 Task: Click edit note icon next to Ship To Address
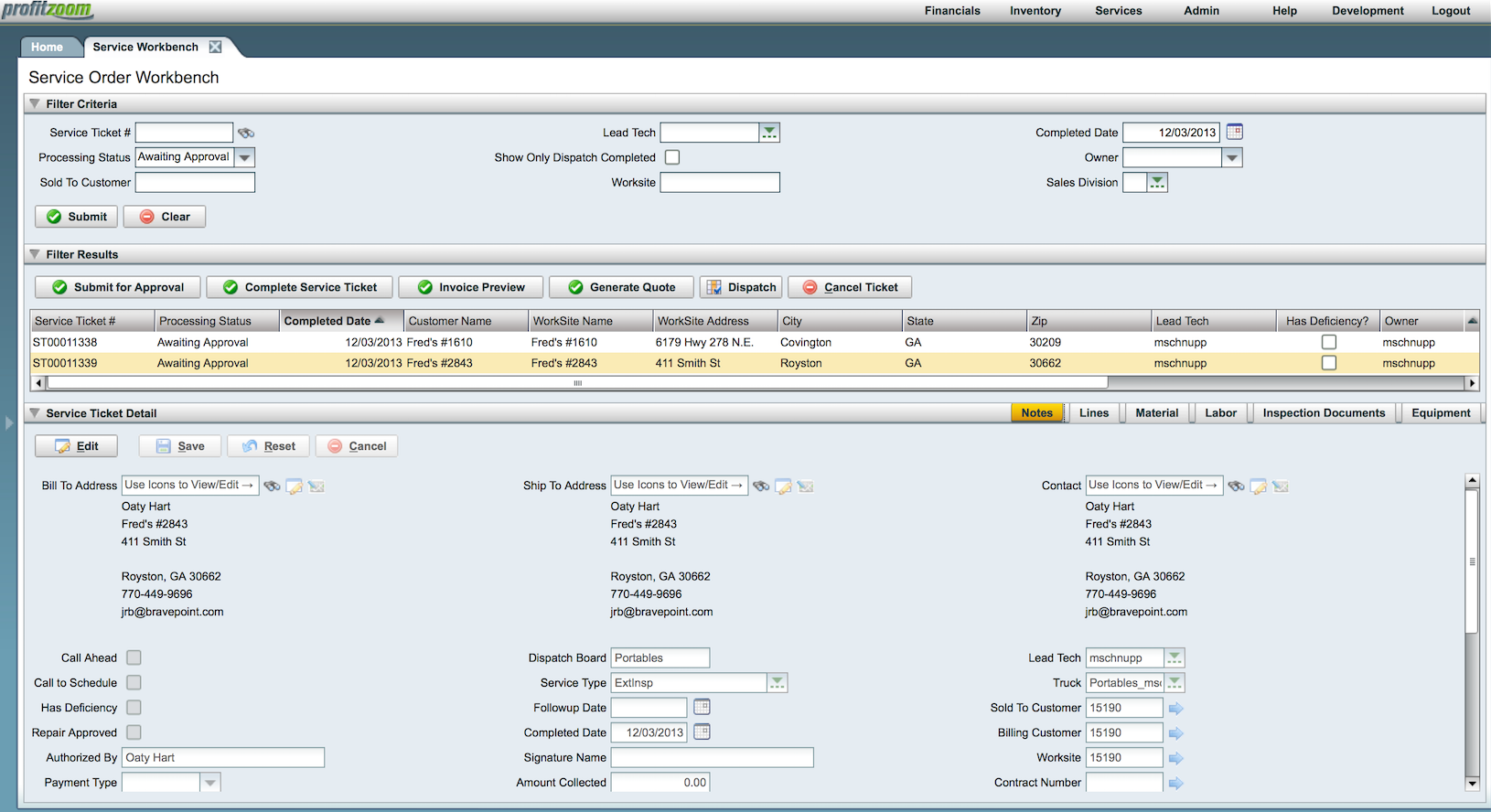coord(784,486)
